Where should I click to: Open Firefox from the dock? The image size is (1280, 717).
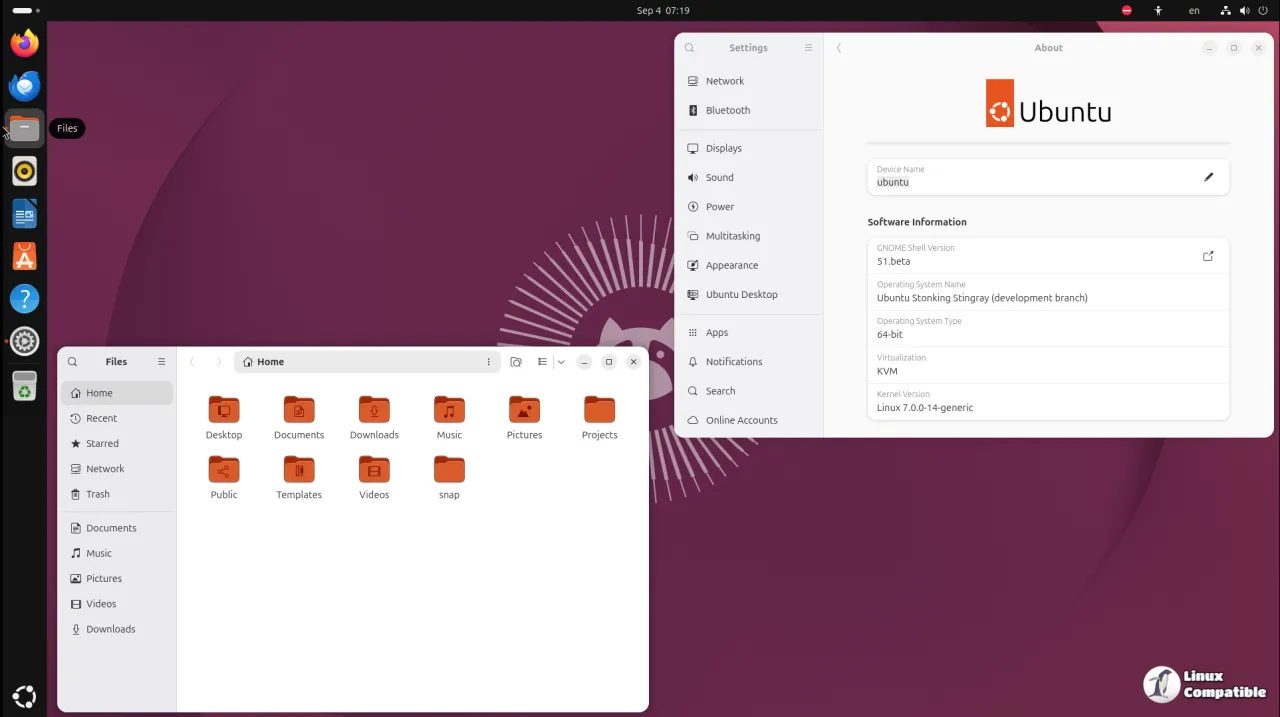tap(24, 43)
